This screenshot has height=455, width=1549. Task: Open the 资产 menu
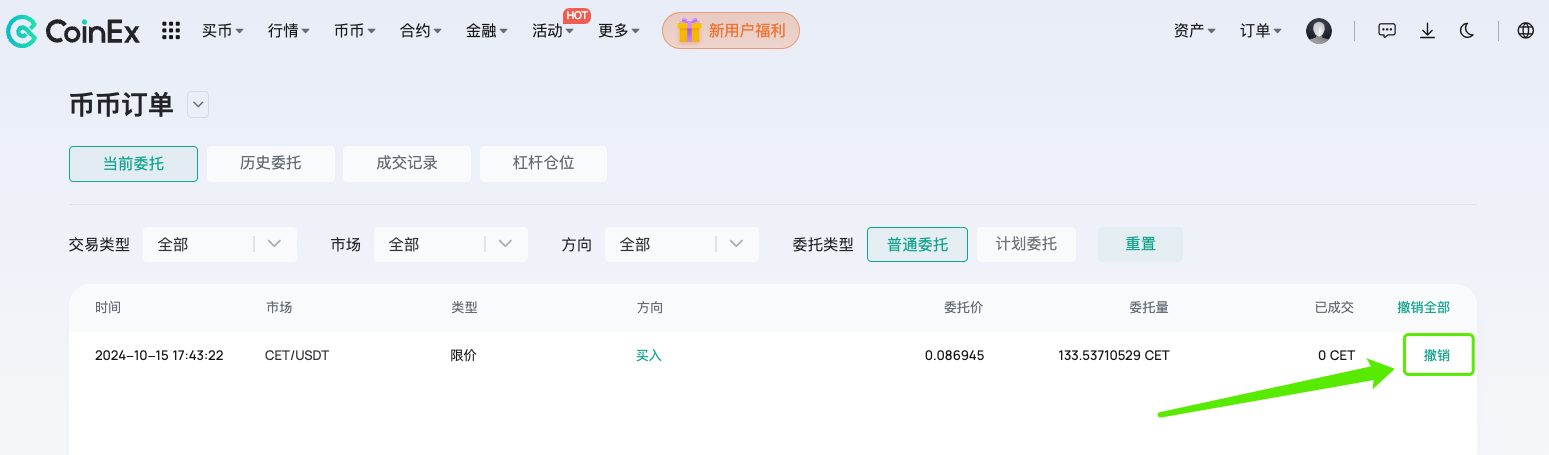click(1194, 31)
